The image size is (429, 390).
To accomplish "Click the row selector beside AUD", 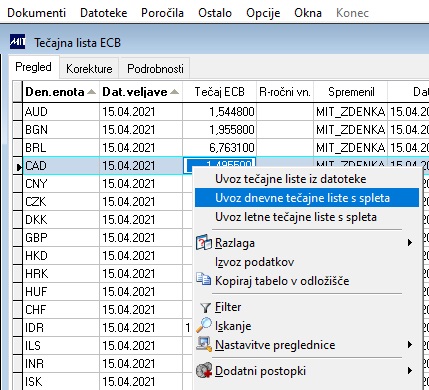I will coord(18,112).
